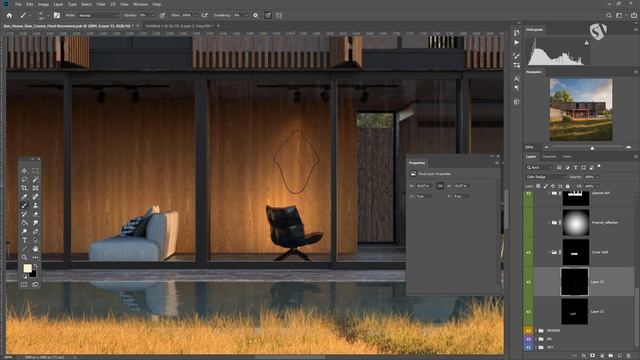This screenshot has height=360, width=640.
Task: Select the Rectangular Marquee tool
Action: point(36,171)
